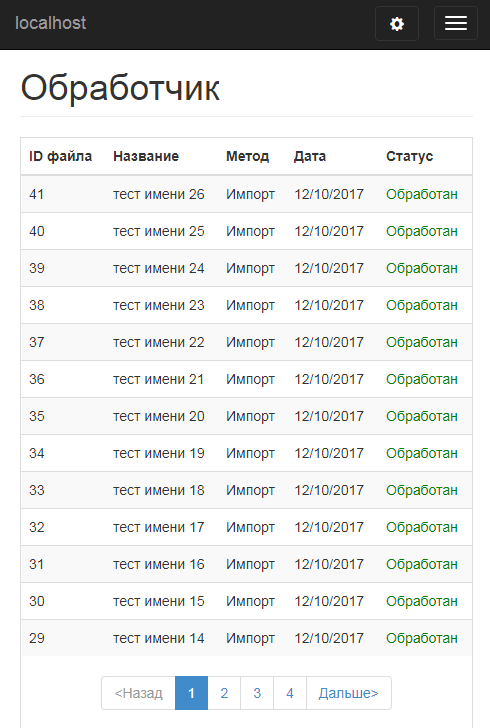Image resolution: width=490 pixels, height=728 pixels.
Task: Click the Статус column header
Action: coord(409,156)
